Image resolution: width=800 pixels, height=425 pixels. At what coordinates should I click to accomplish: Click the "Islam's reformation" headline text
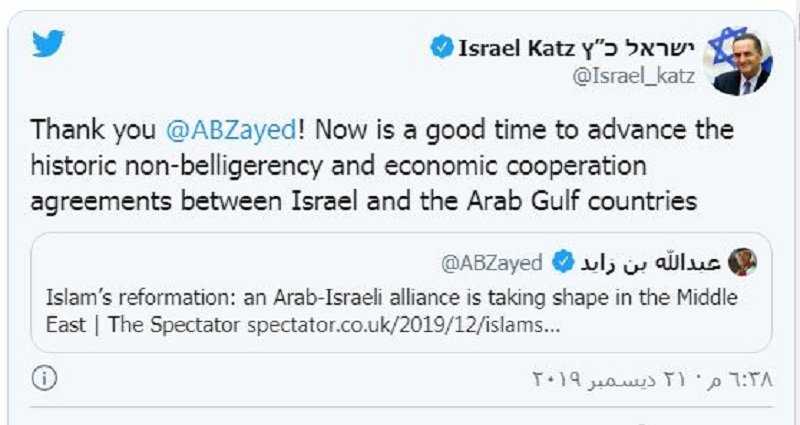coord(125,297)
